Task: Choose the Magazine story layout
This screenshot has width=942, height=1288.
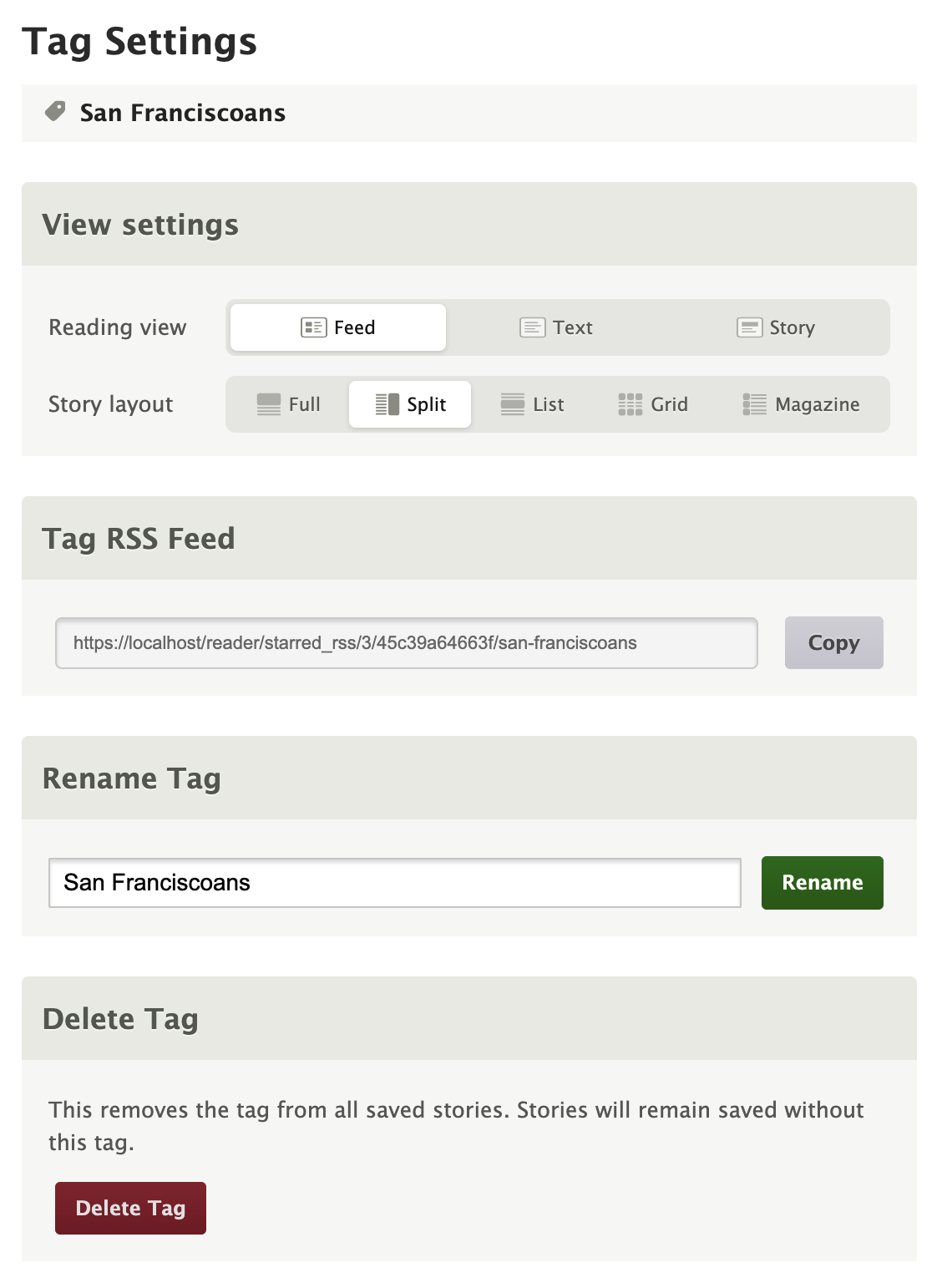Action: coord(801,404)
